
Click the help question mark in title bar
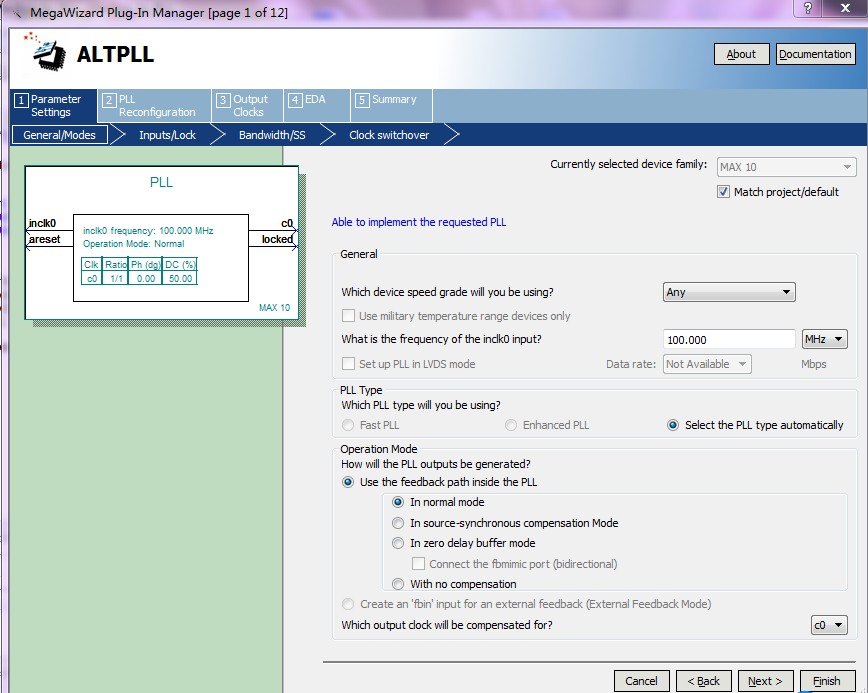tap(808, 8)
